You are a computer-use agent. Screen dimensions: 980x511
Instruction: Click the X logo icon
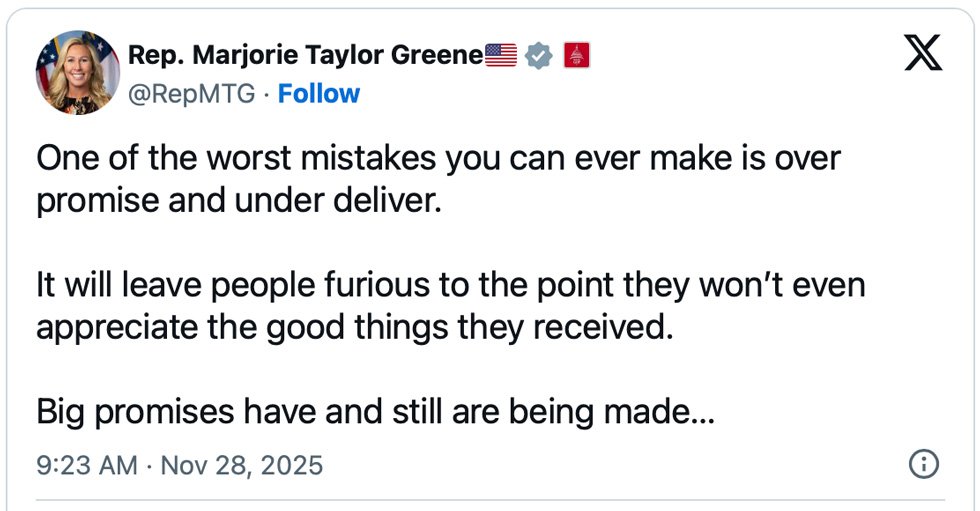(922, 51)
